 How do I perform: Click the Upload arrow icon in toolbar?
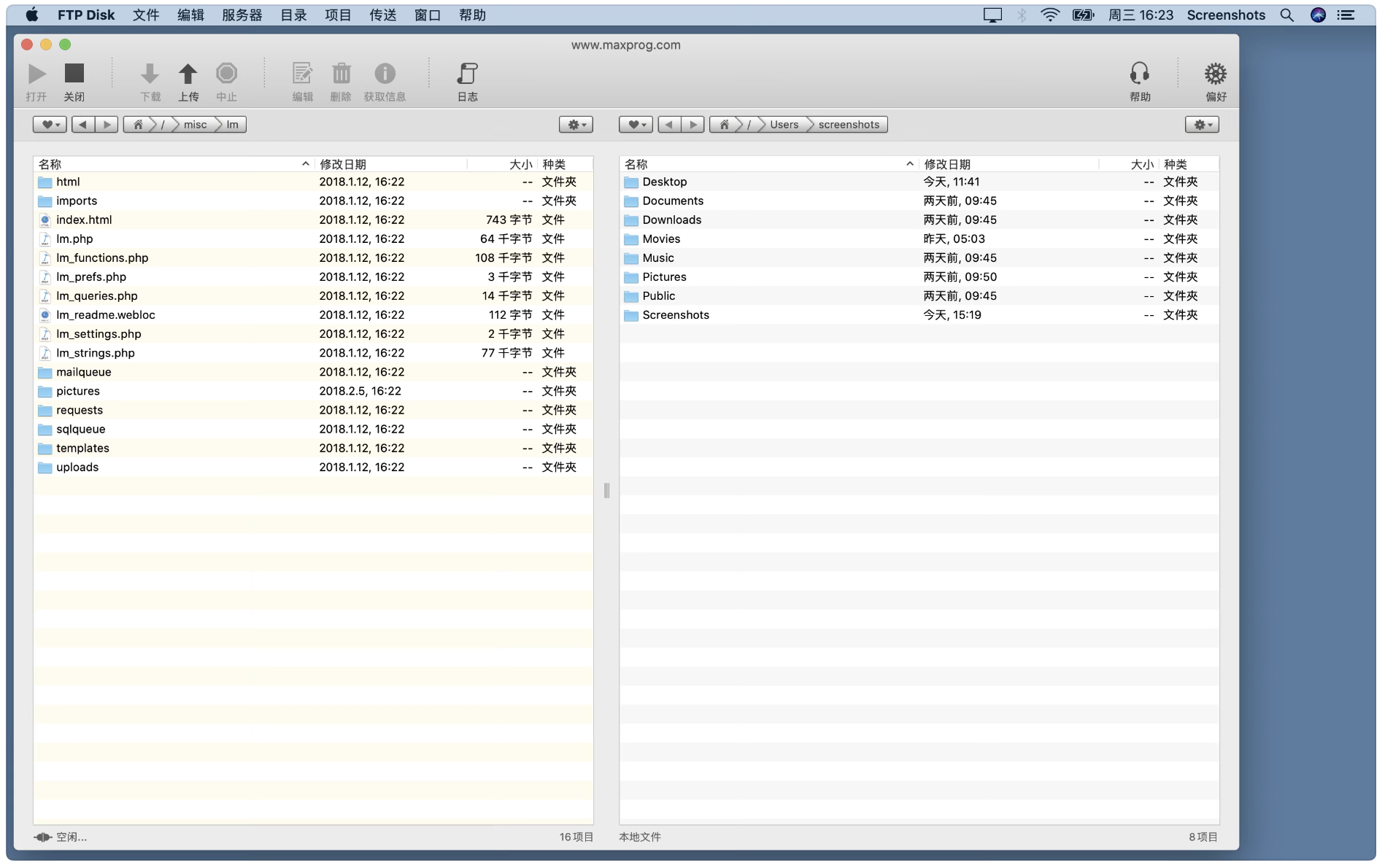click(188, 74)
